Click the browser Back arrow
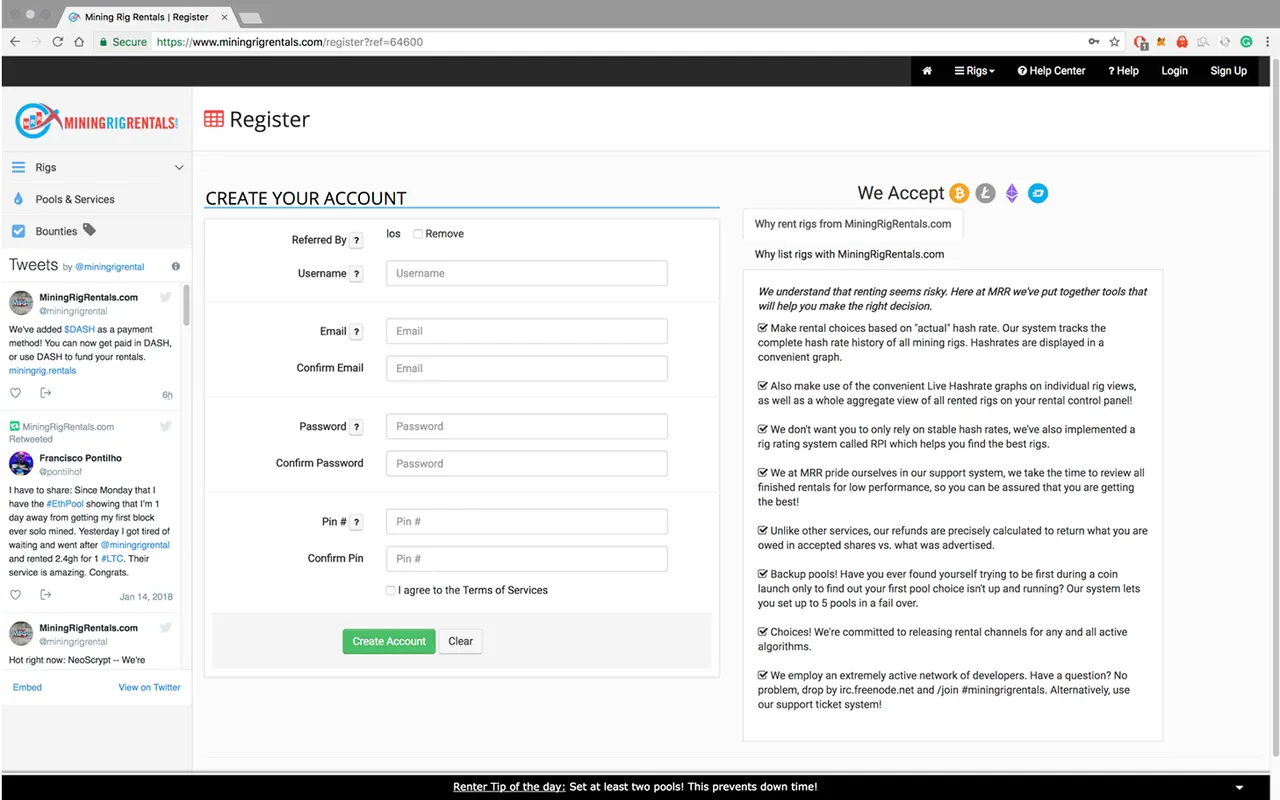The height and width of the screenshot is (800, 1280). coord(14,42)
